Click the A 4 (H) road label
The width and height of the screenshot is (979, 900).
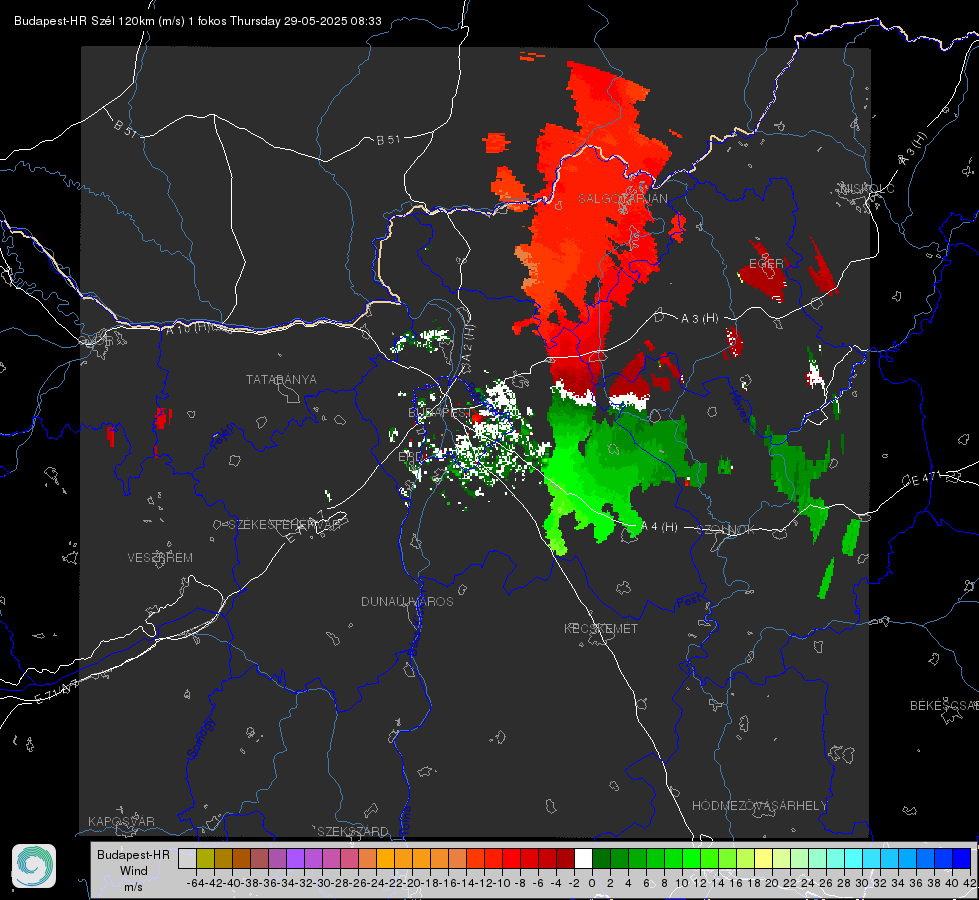click(x=659, y=527)
